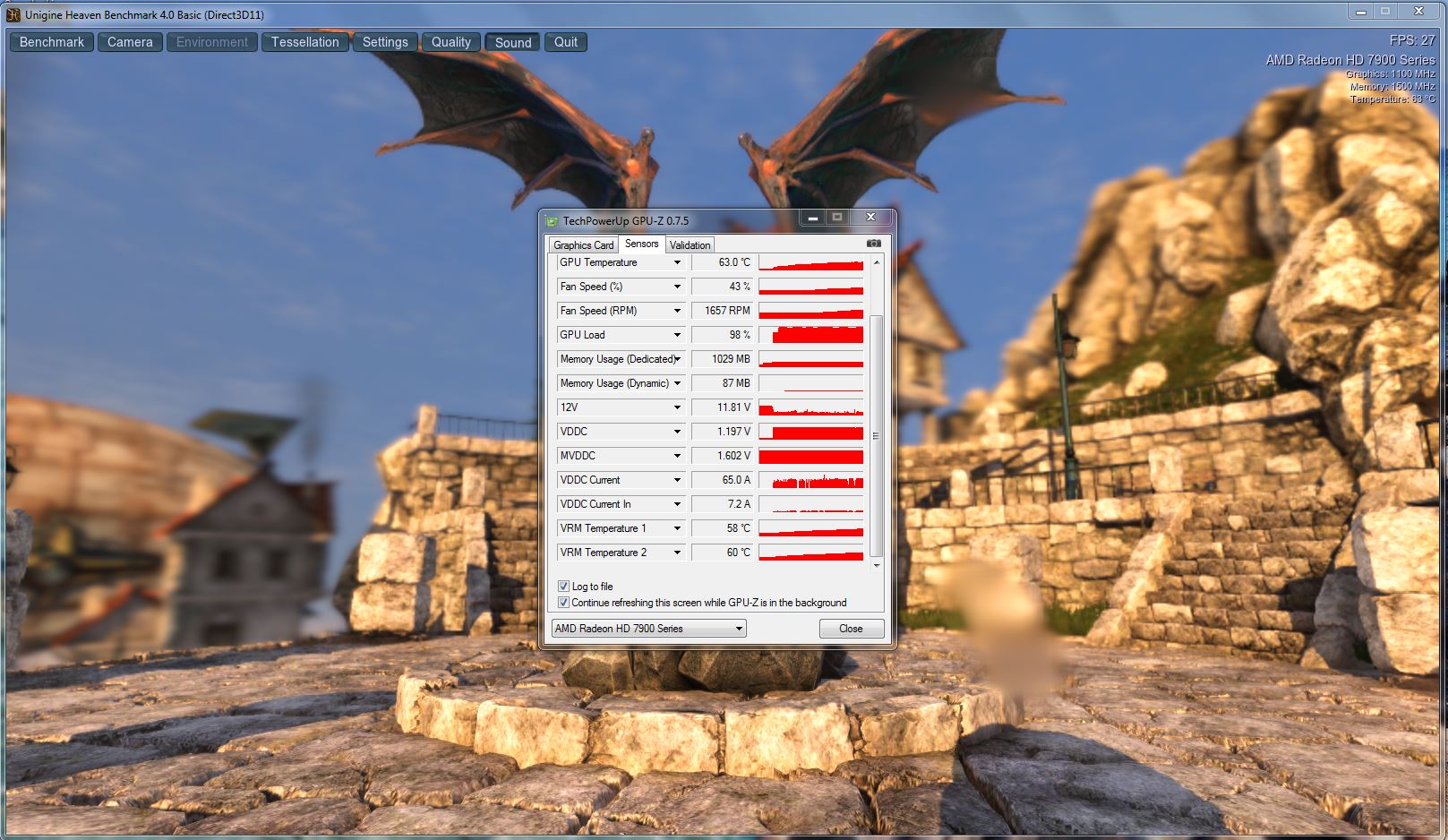Click the Close button in GPU-Z

pos(851,629)
